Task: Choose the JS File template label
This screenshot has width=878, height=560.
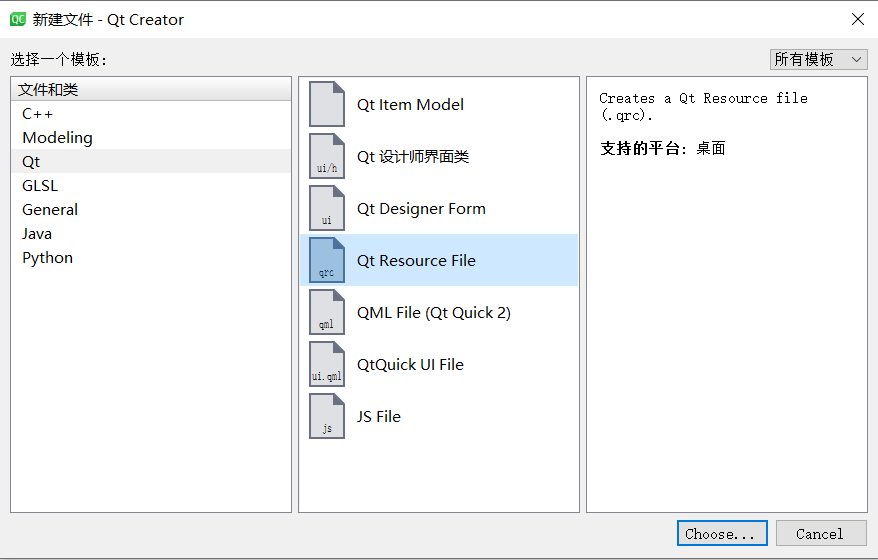Action: point(379,417)
